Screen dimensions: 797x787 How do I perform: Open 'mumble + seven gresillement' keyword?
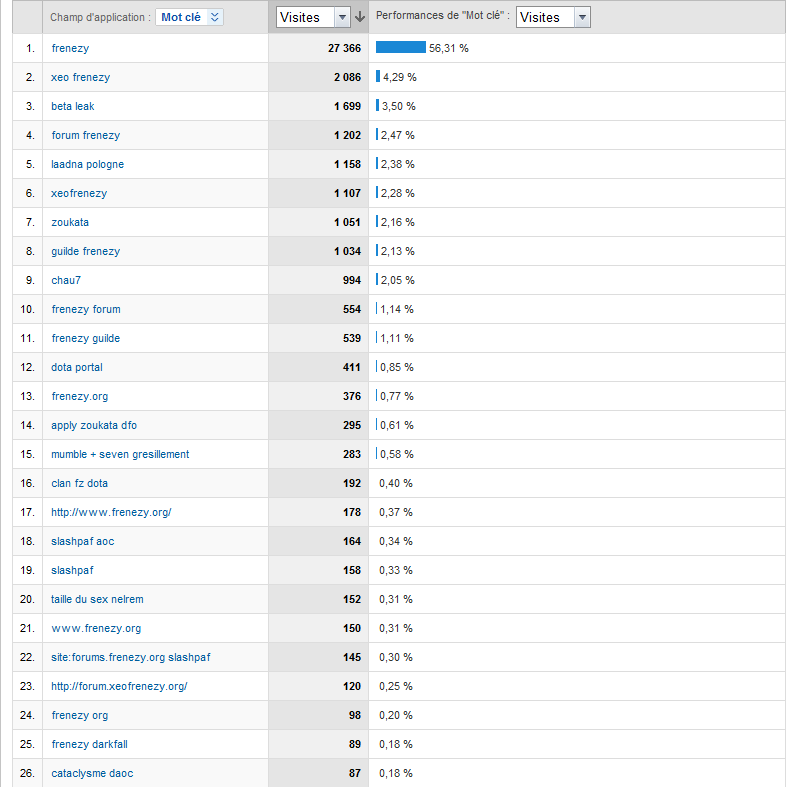click(120, 454)
